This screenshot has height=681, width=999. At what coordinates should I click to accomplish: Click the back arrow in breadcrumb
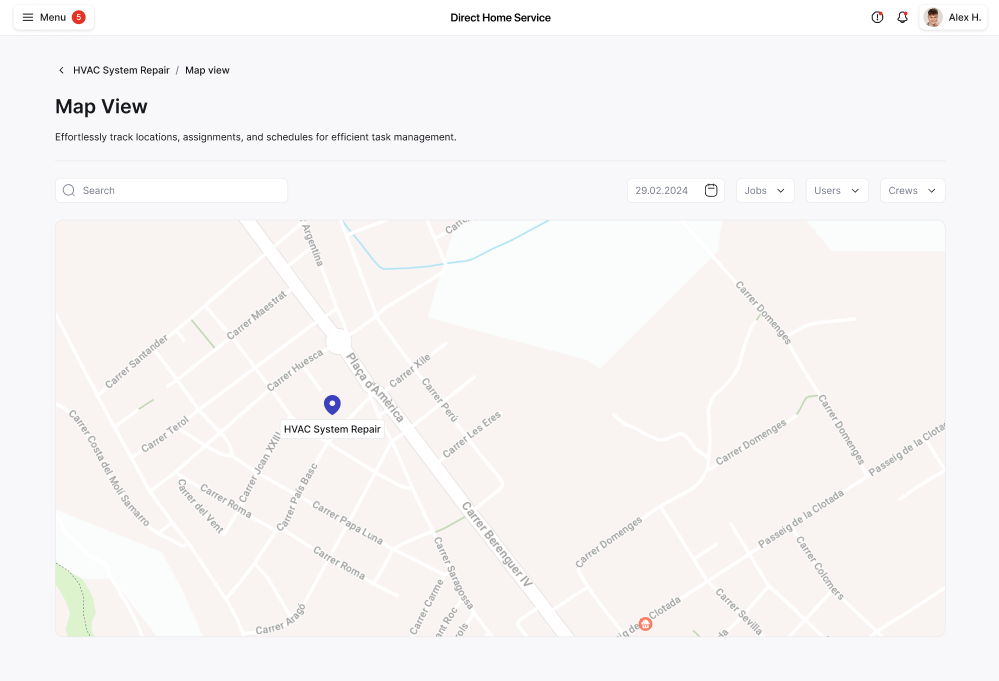coord(61,70)
